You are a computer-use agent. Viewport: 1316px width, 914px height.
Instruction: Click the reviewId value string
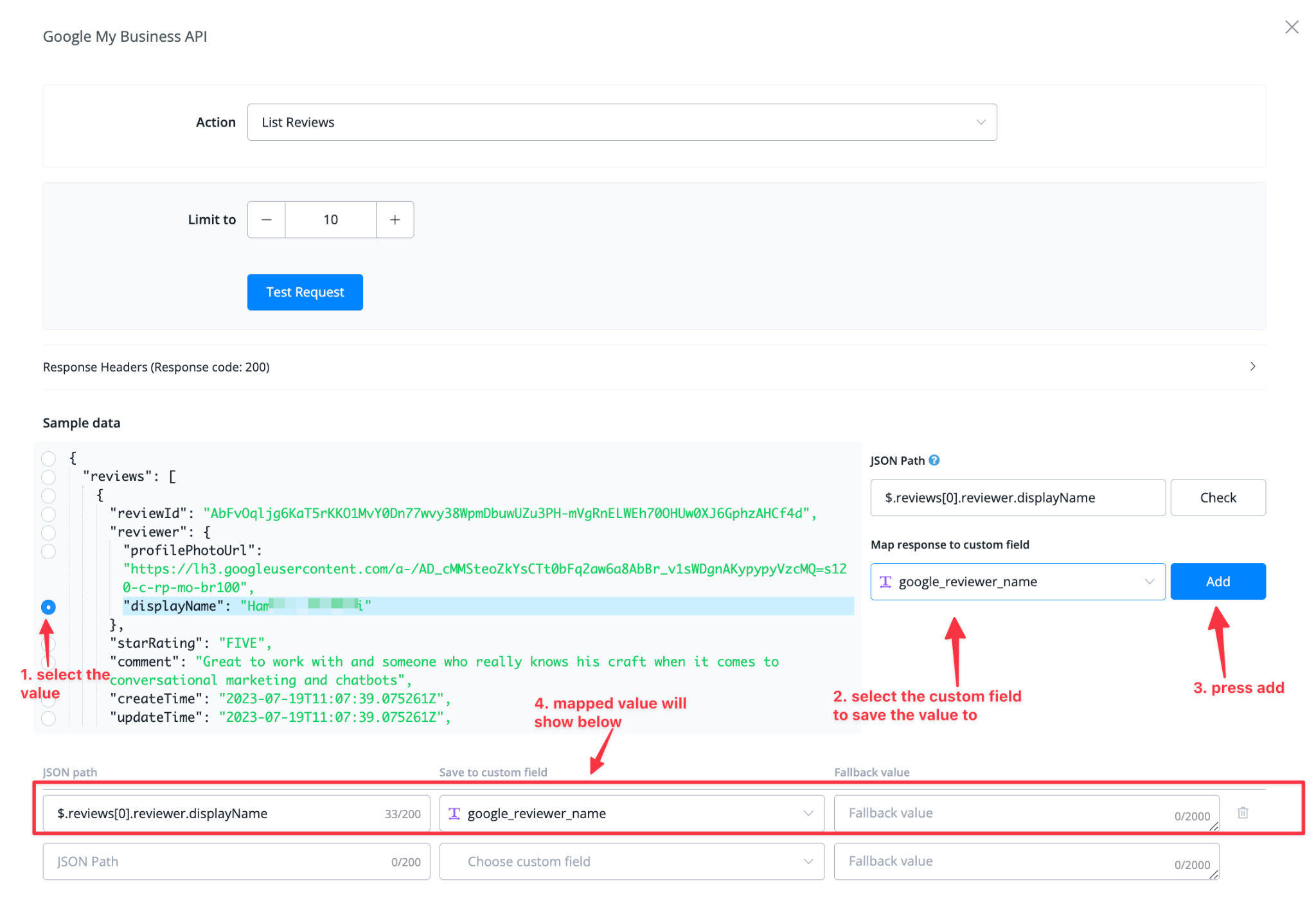(x=506, y=514)
